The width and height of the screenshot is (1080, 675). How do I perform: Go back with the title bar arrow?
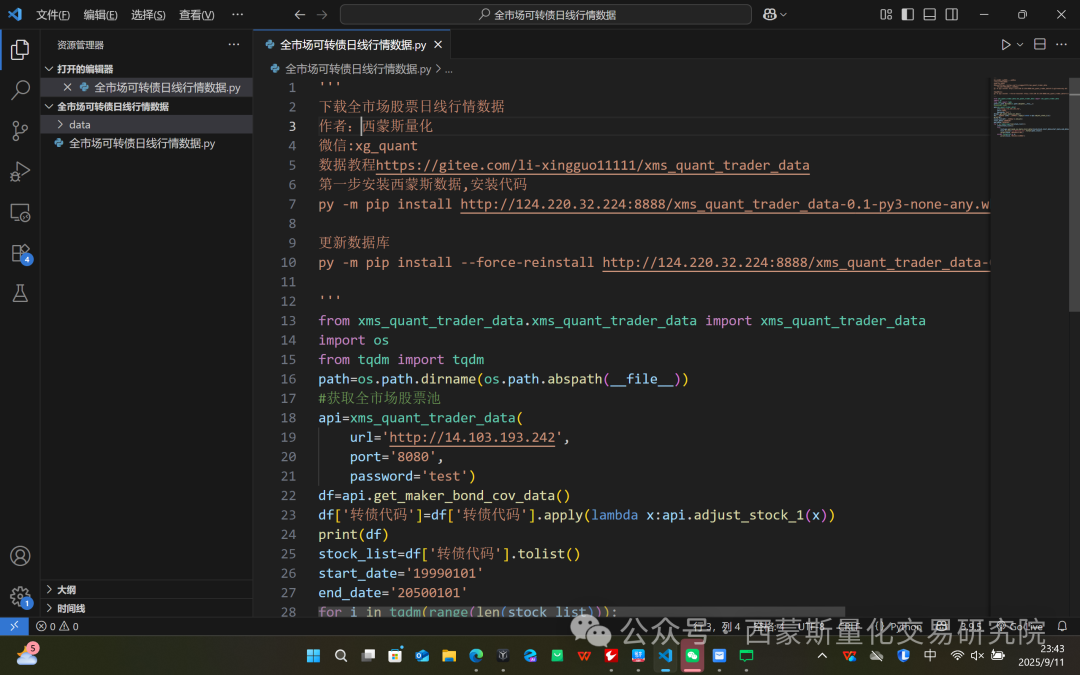coord(300,14)
